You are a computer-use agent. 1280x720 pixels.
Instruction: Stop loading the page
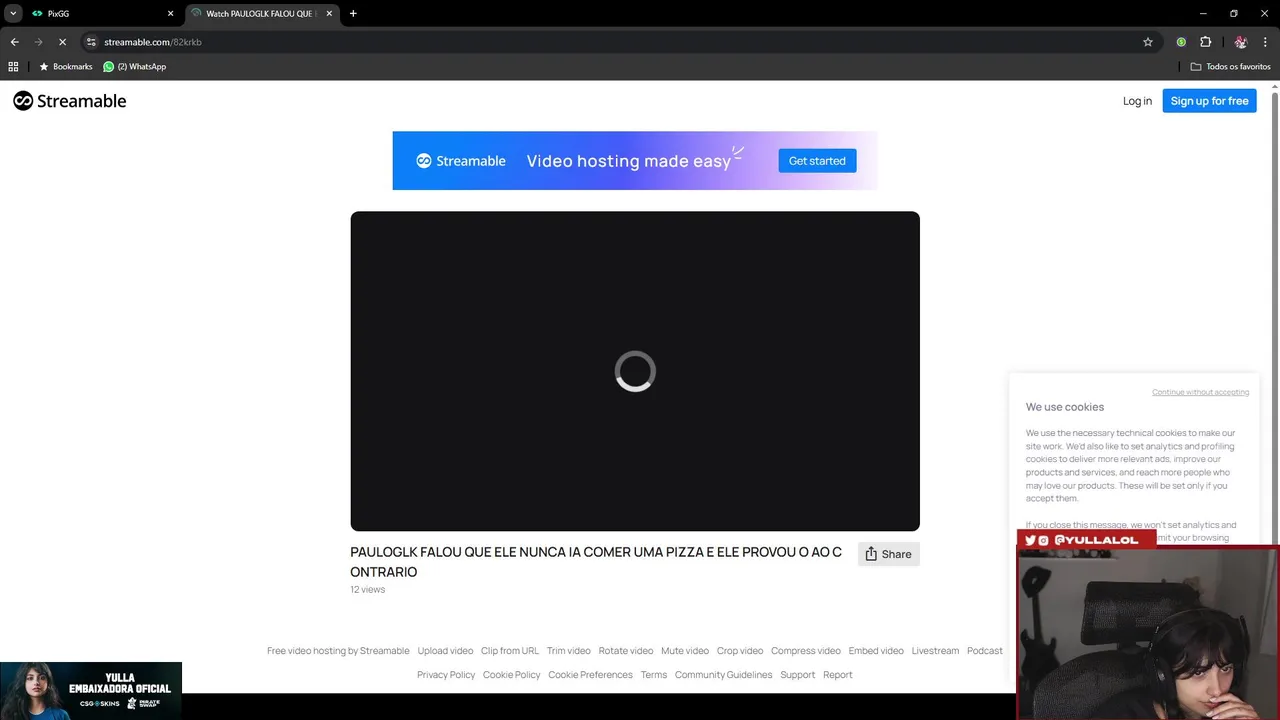62,42
